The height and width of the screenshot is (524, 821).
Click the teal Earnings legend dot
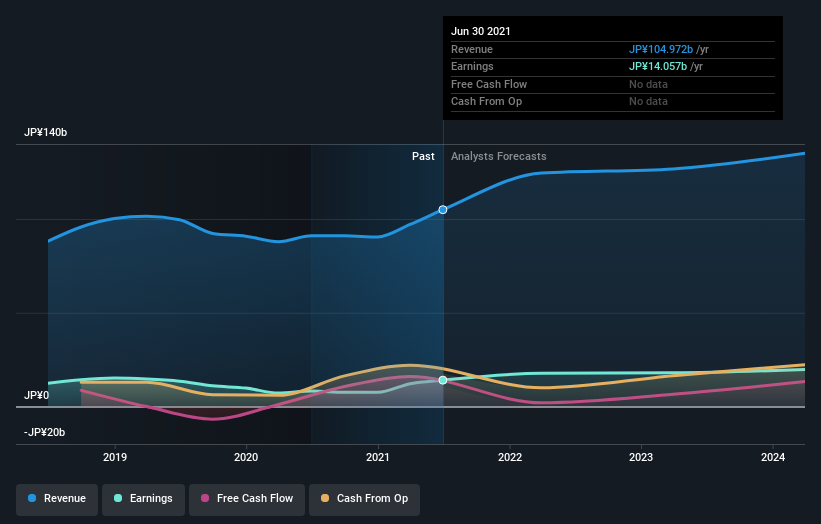coord(118,498)
